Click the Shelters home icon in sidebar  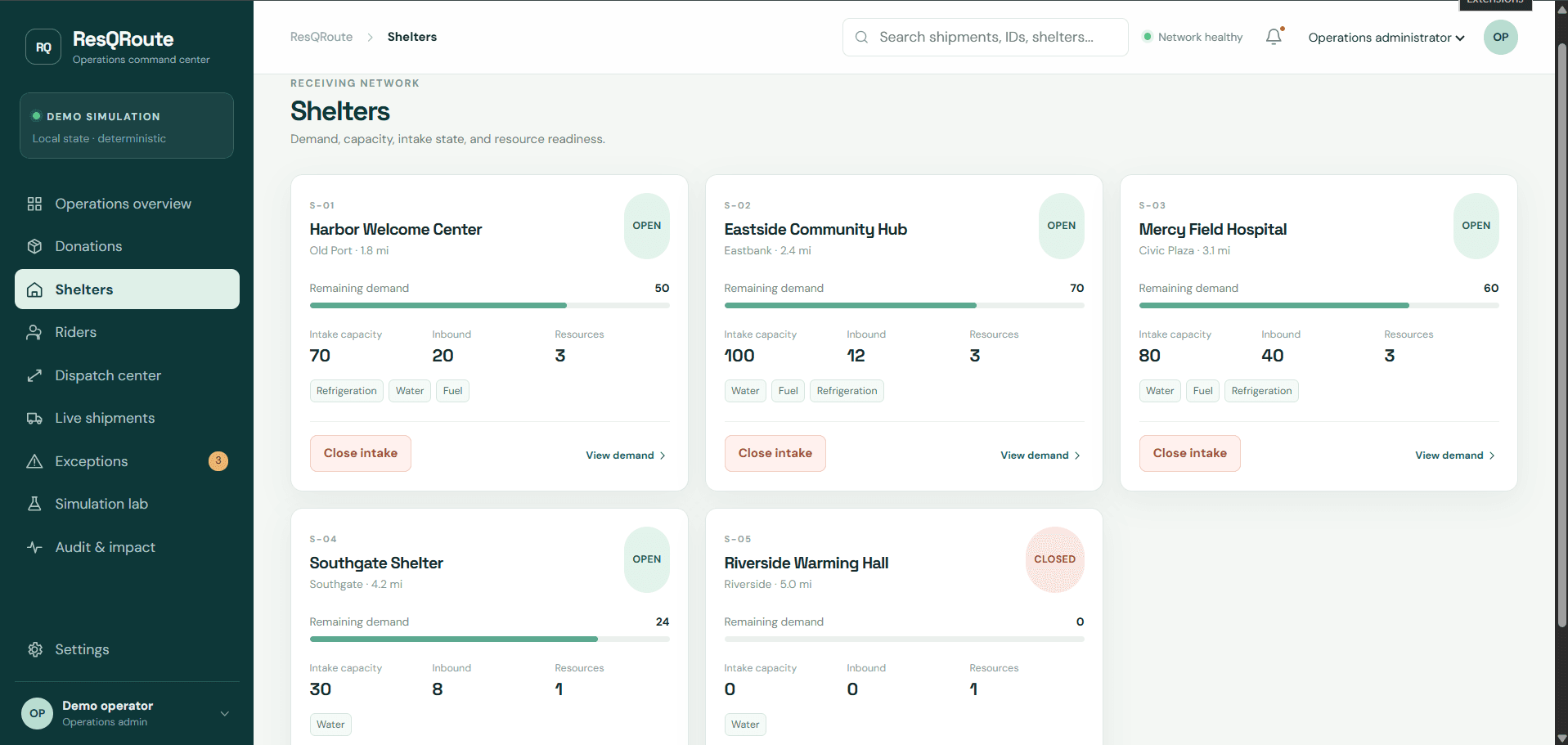[34, 289]
